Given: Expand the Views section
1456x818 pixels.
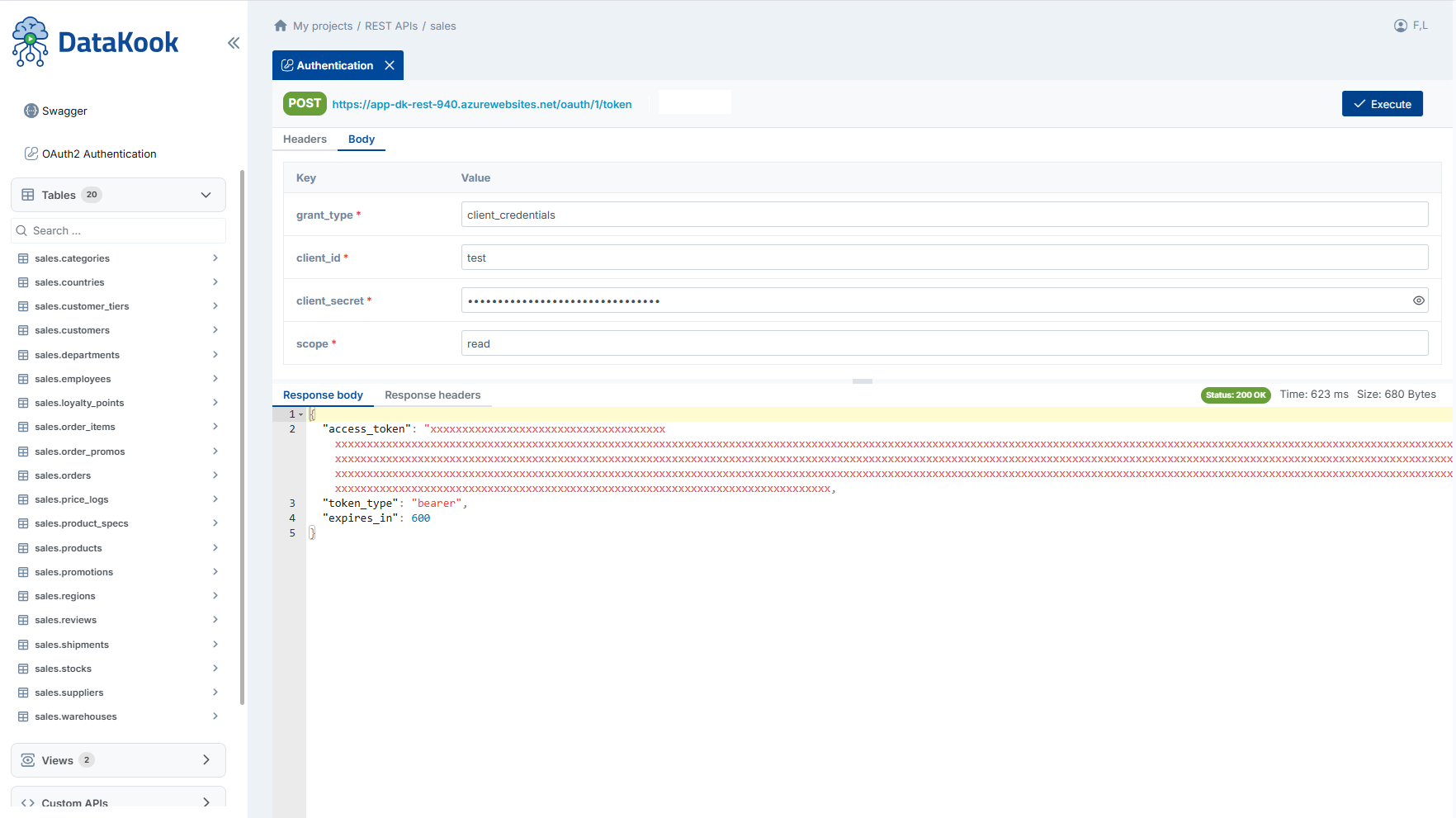Looking at the screenshot, I should point(206,760).
